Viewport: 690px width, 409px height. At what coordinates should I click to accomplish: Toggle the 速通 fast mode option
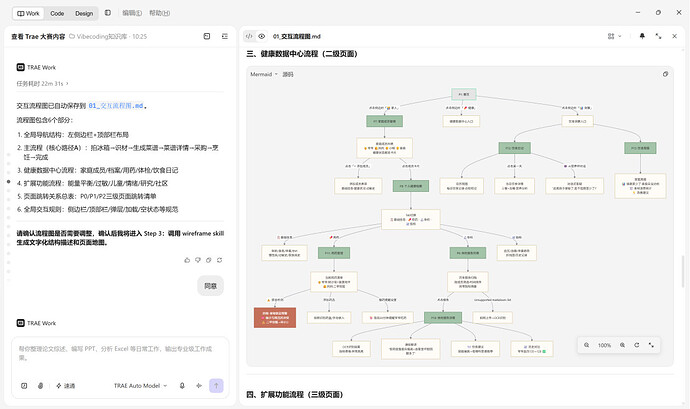point(66,386)
